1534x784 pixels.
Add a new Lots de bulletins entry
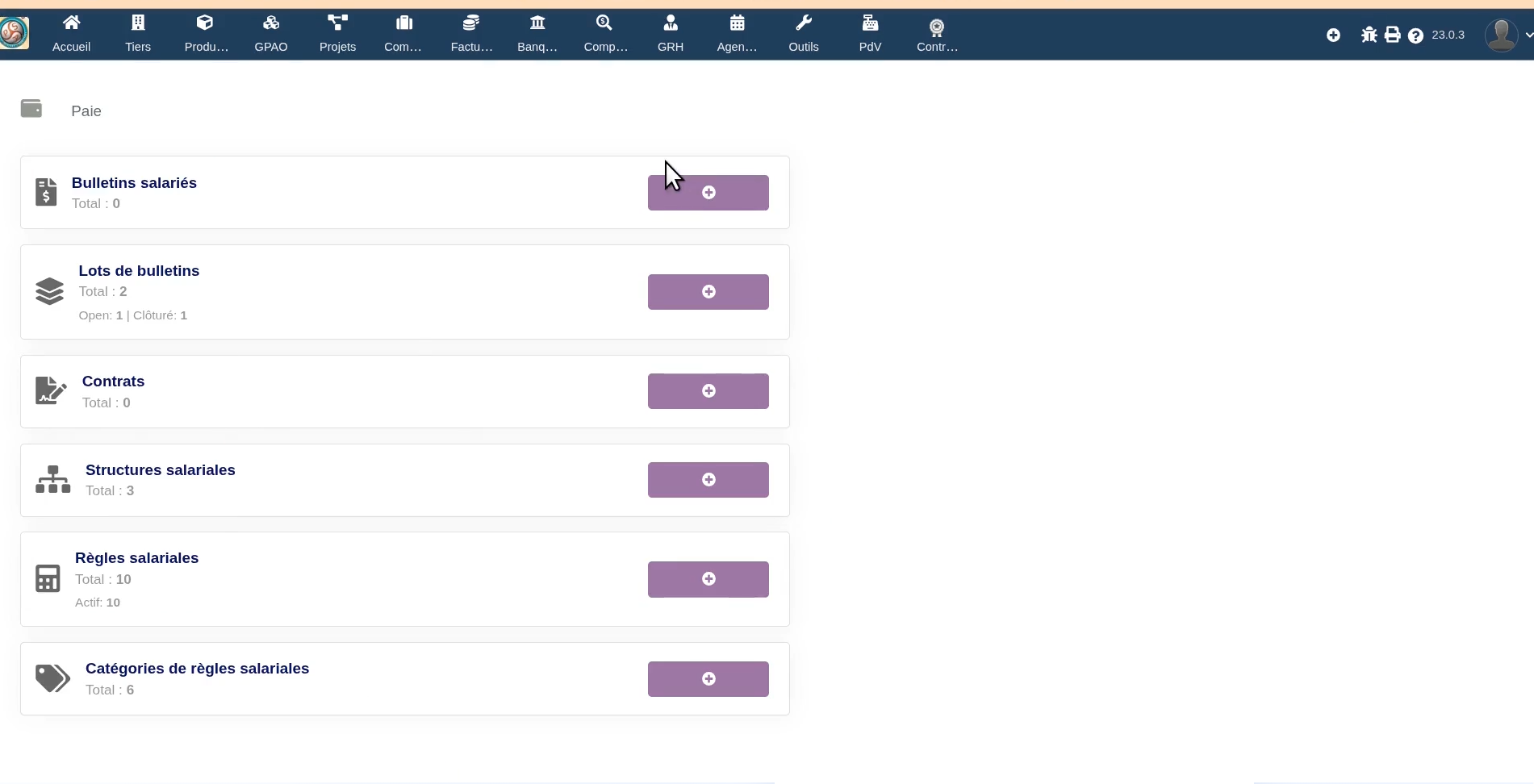(708, 292)
